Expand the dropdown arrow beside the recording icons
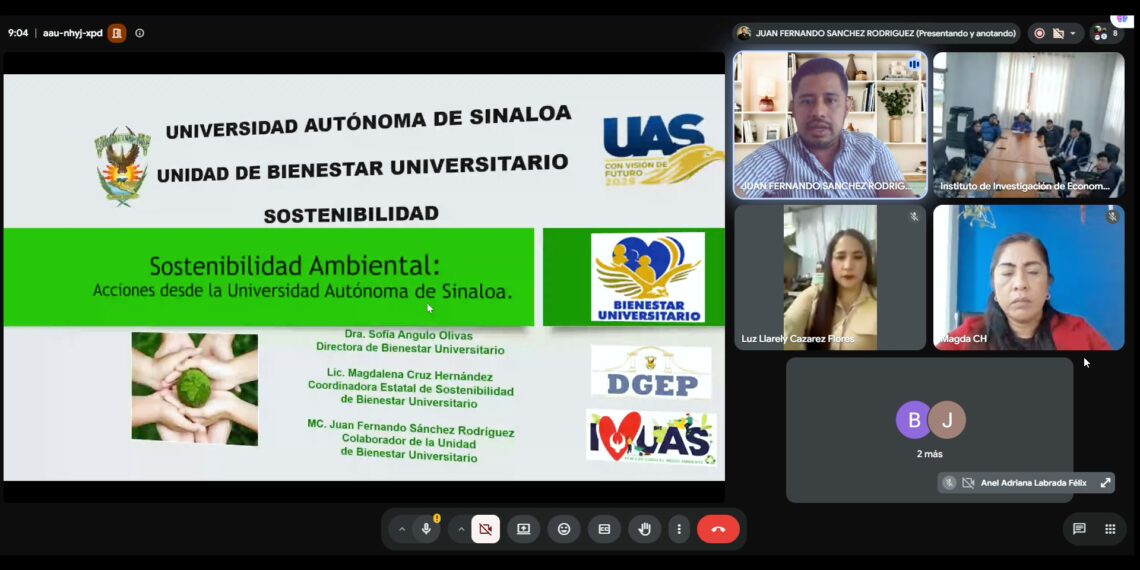 [x=1072, y=33]
